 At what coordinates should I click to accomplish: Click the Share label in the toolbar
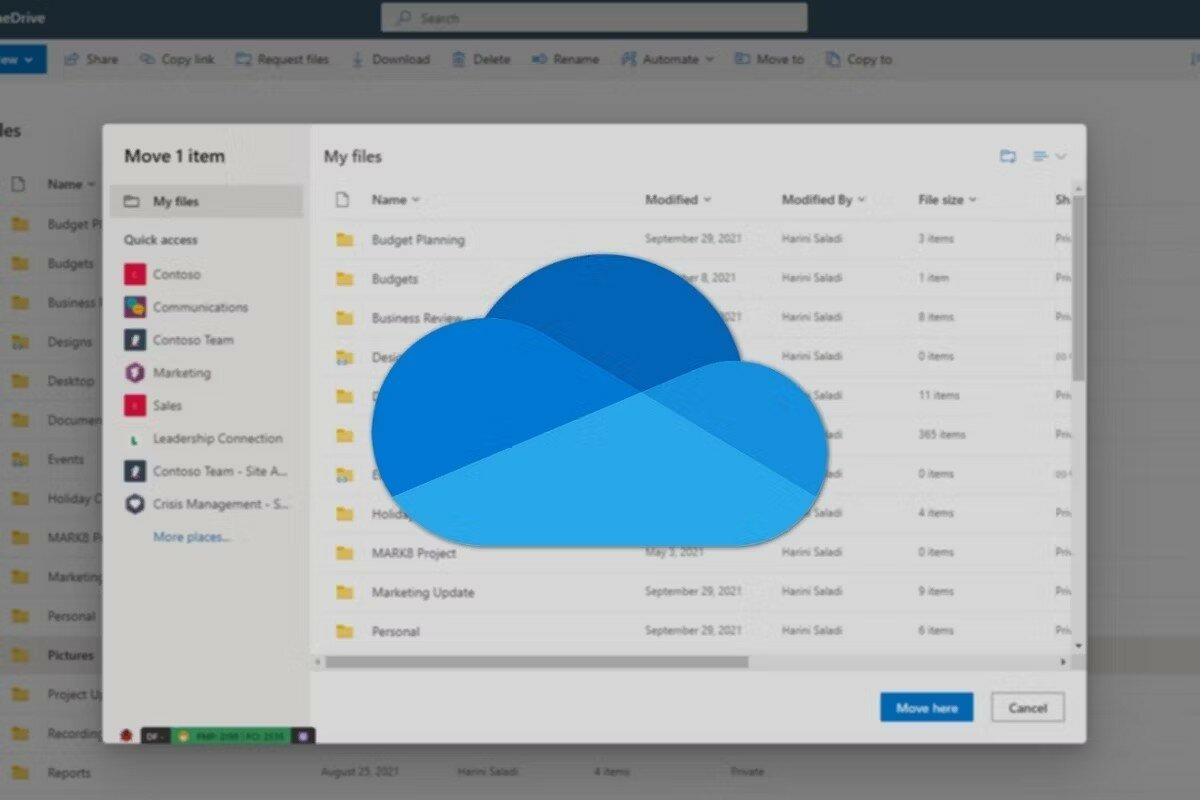coord(102,59)
